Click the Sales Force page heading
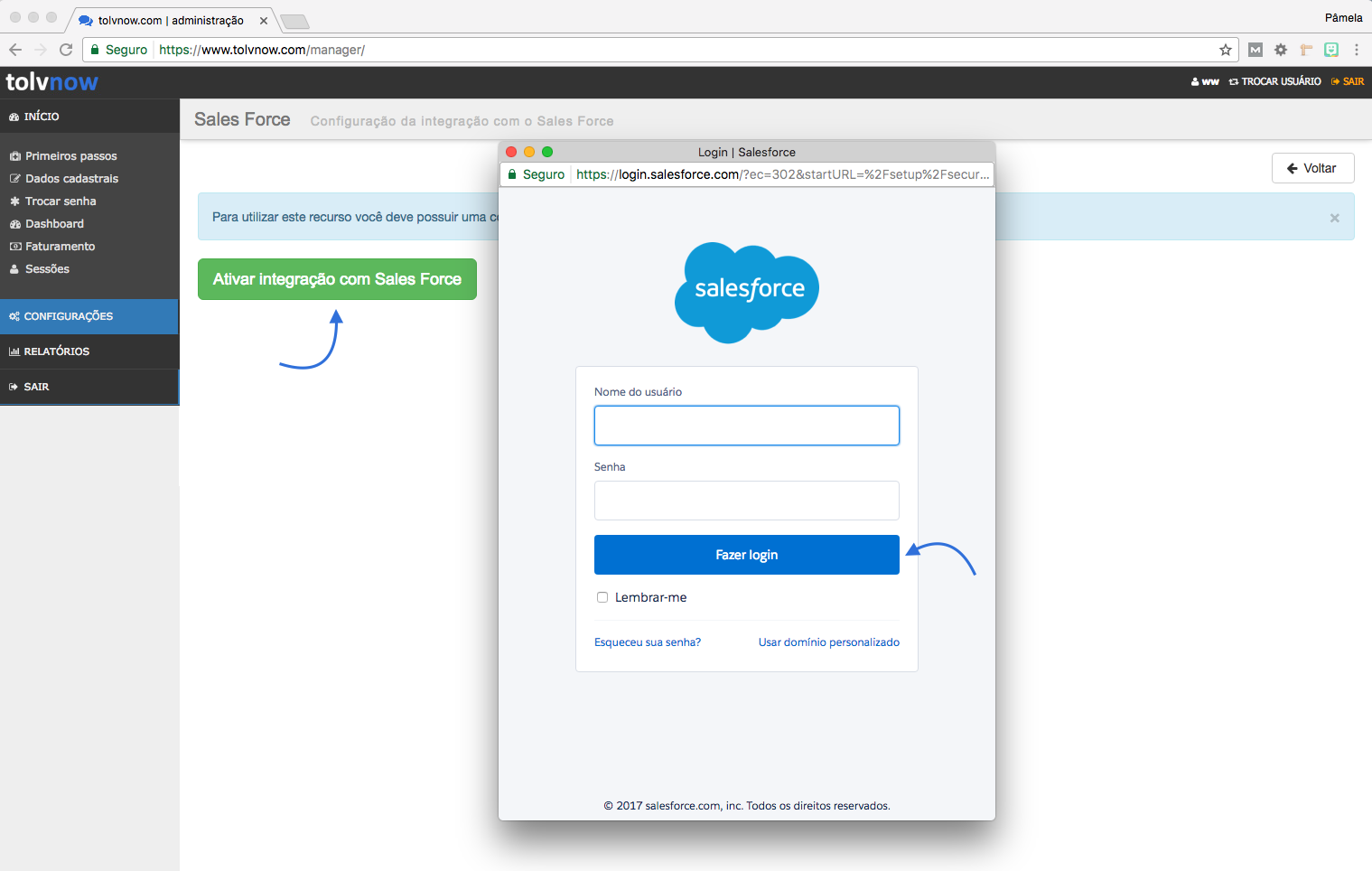This screenshot has width=1372, height=871. click(242, 119)
